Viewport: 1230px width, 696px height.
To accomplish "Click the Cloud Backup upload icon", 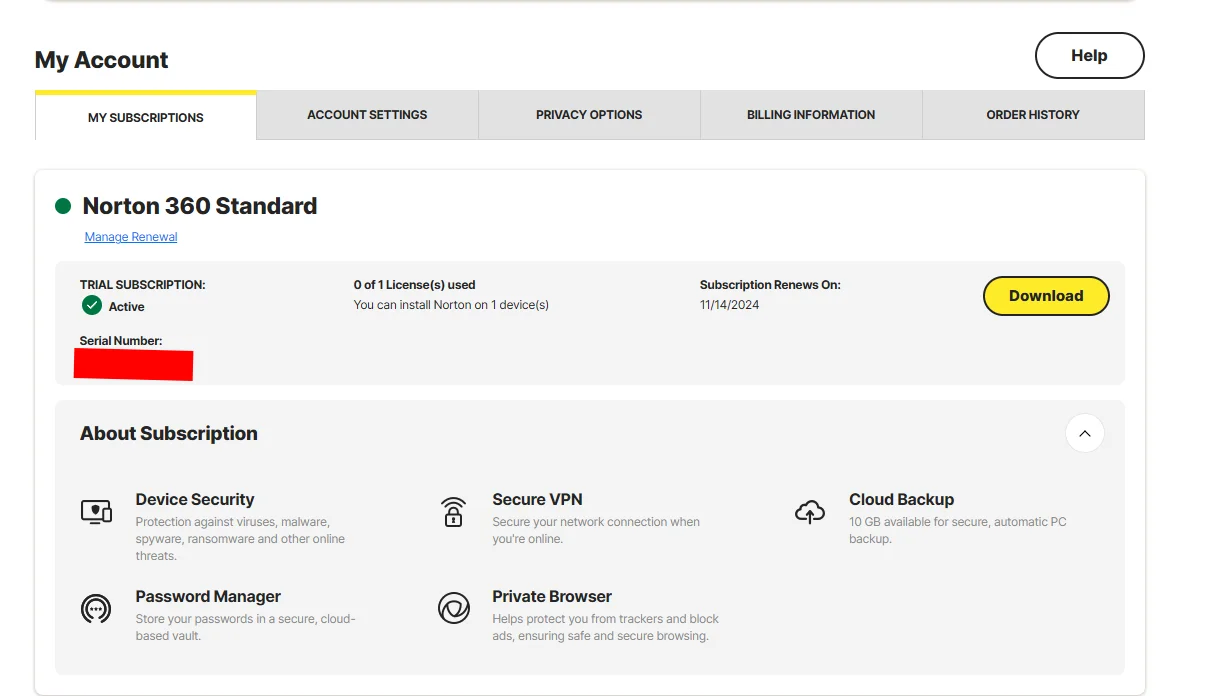I will pos(810,511).
